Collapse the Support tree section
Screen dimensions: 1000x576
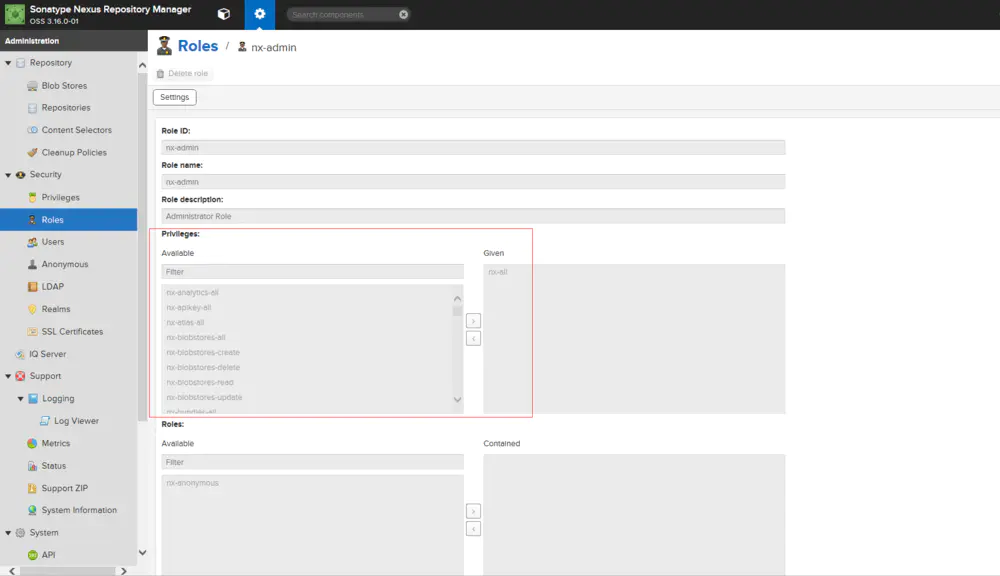[8, 376]
